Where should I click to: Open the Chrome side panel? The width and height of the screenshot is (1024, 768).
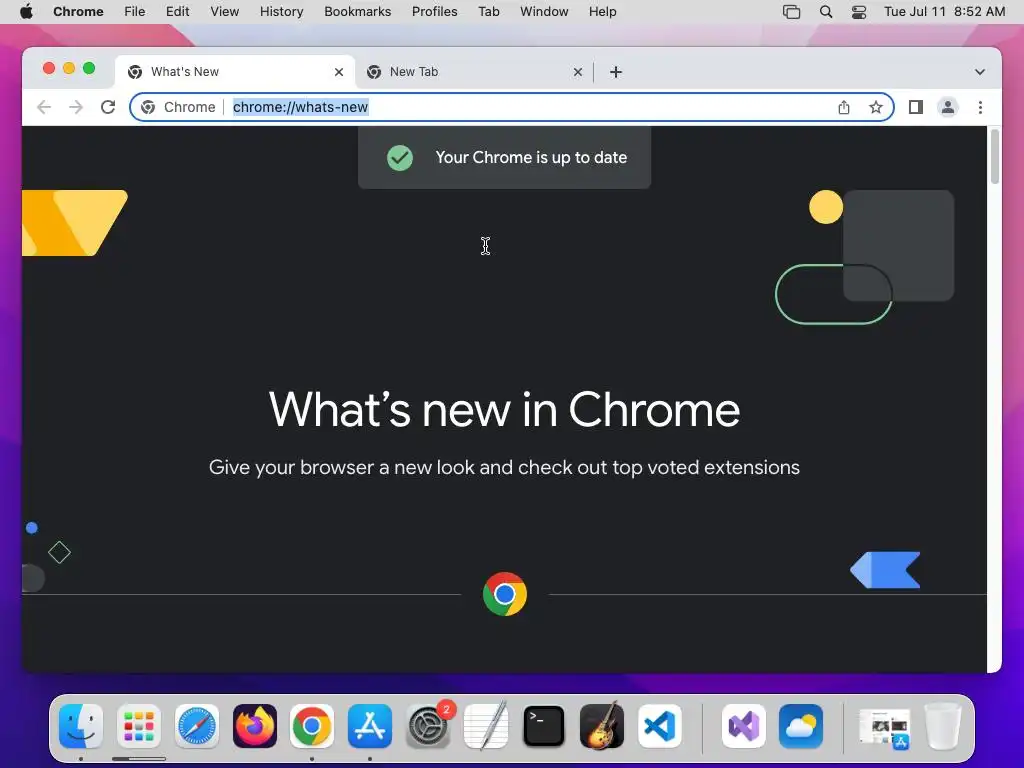(916, 107)
